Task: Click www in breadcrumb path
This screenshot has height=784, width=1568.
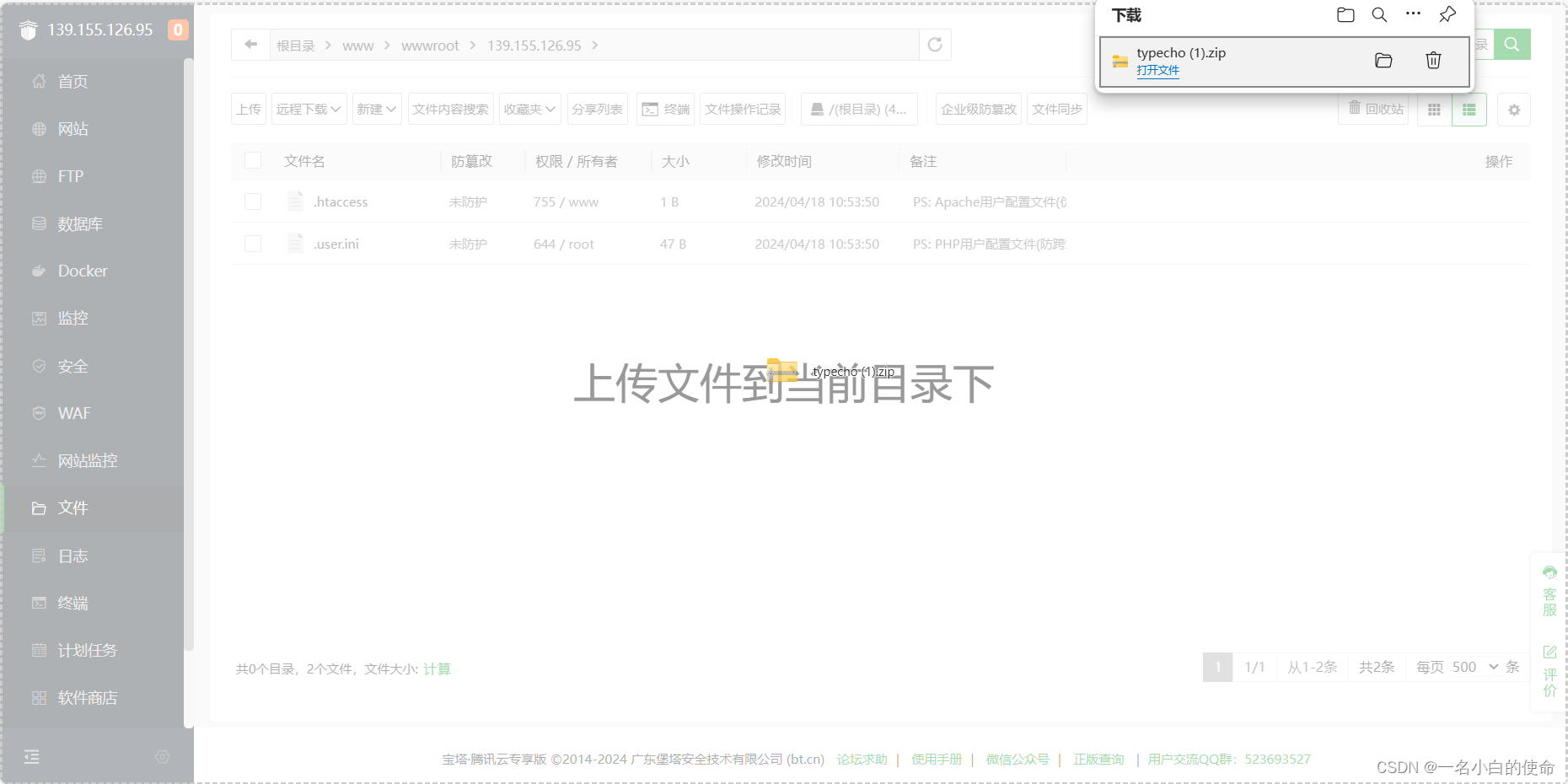Action: (358, 46)
